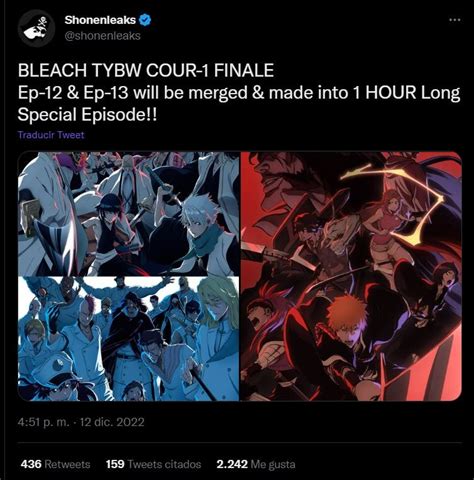
Task: View the 436 Retweets list
Action: [55, 464]
